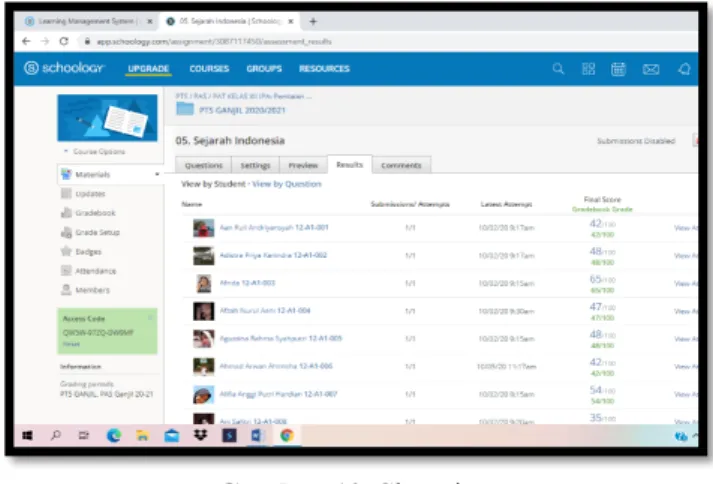713x484 pixels.
Task: Click avatar of student 12-A1-001
Action: coord(203,228)
